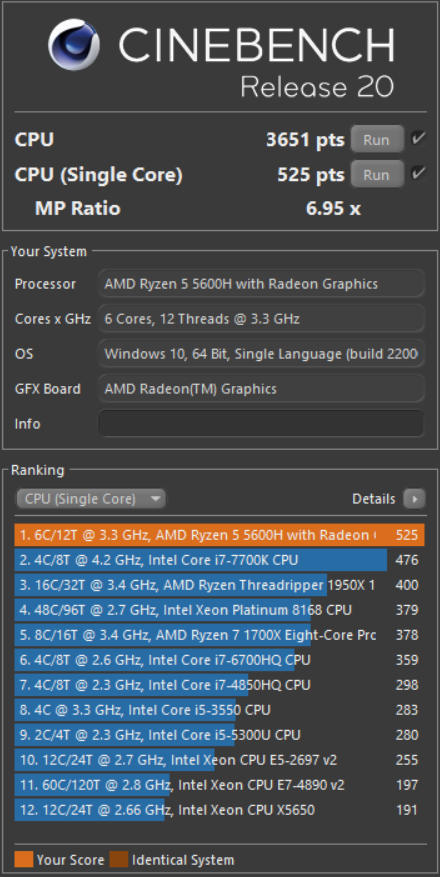
Task: Select the orange Ryzen 5 5600H ranking entry
Action: [x=219, y=535]
